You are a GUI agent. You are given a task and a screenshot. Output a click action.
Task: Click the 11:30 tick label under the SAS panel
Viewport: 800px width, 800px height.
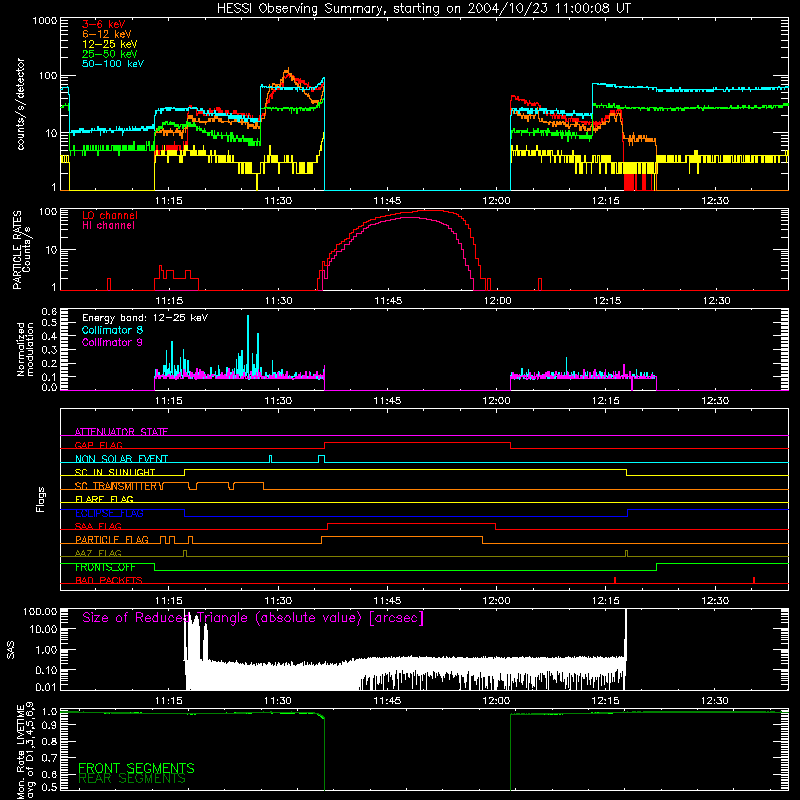pyautogui.click(x=278, y=701)
